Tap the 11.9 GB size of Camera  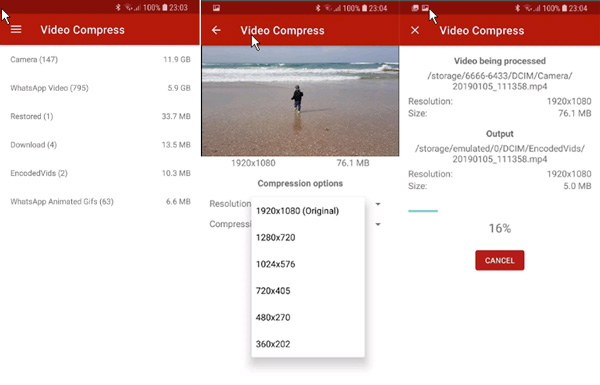coord(177,59)
